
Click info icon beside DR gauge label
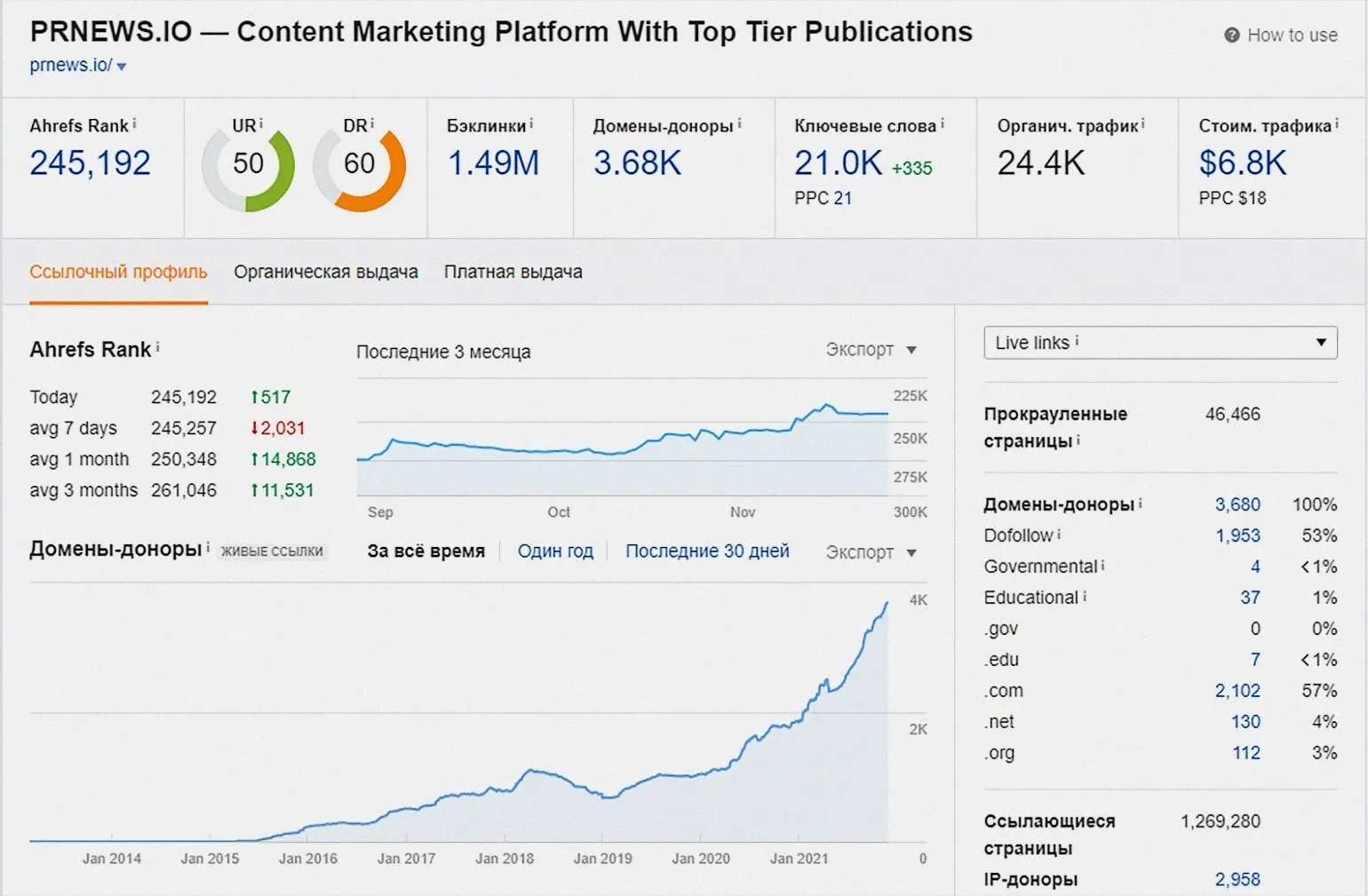[x=372, y=124]
